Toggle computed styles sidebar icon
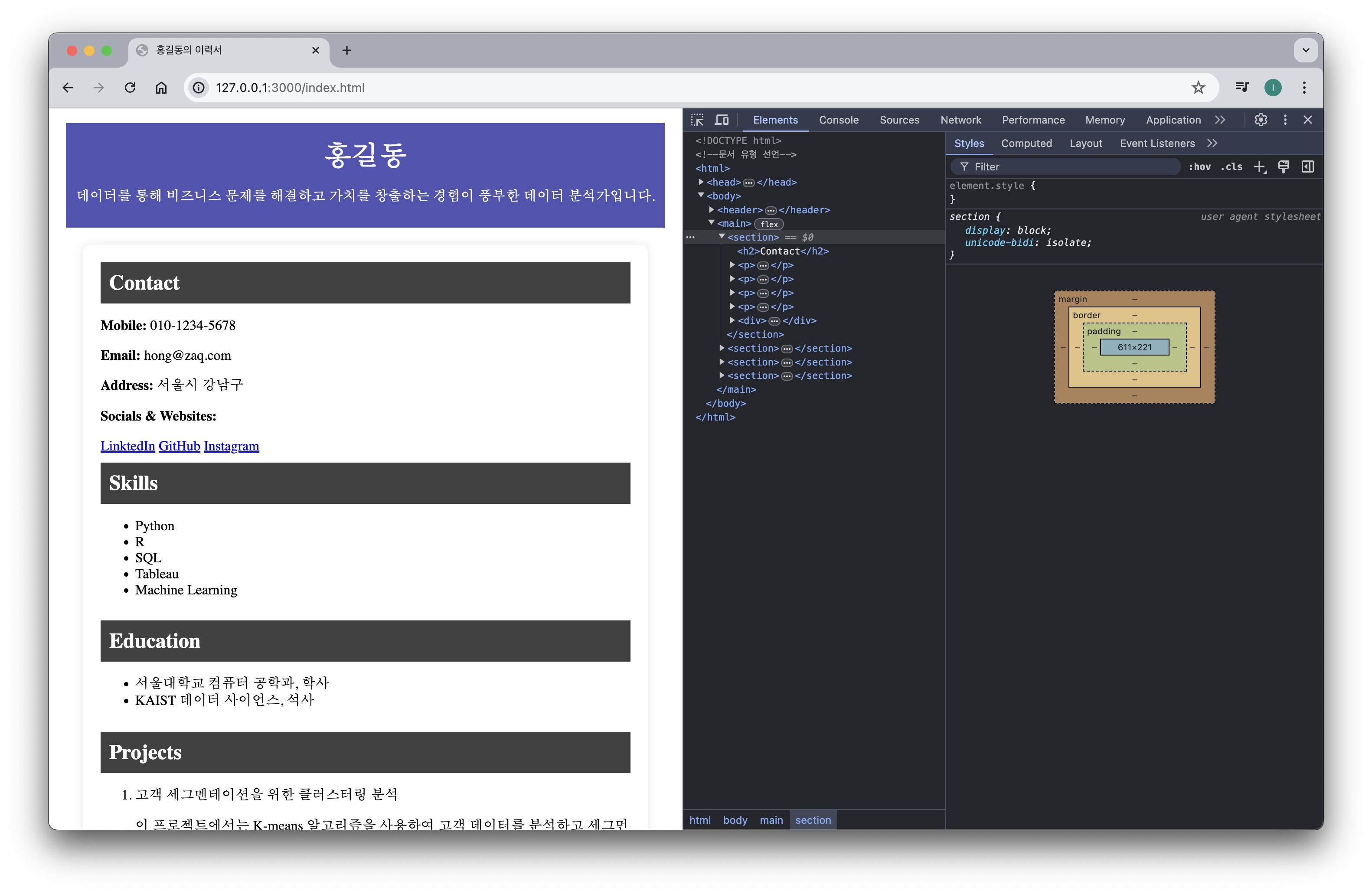This screenshot has height=894, width=1372. click(x=1307, y=167)
